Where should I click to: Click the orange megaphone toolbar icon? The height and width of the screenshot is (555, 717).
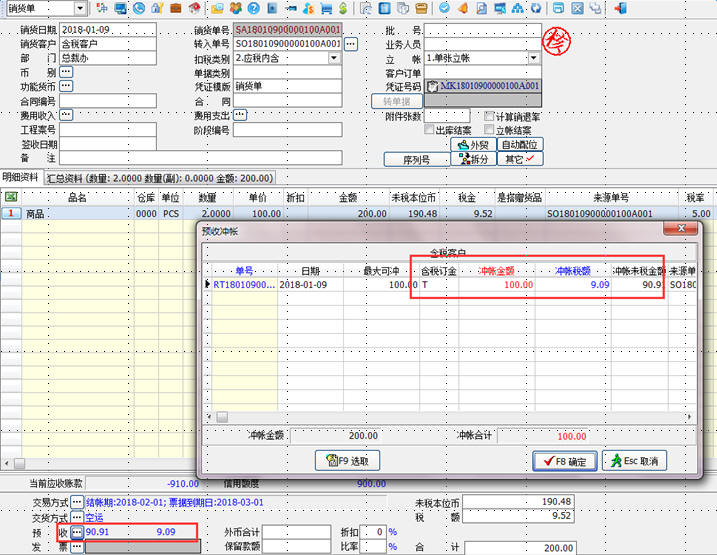(463, 8)
